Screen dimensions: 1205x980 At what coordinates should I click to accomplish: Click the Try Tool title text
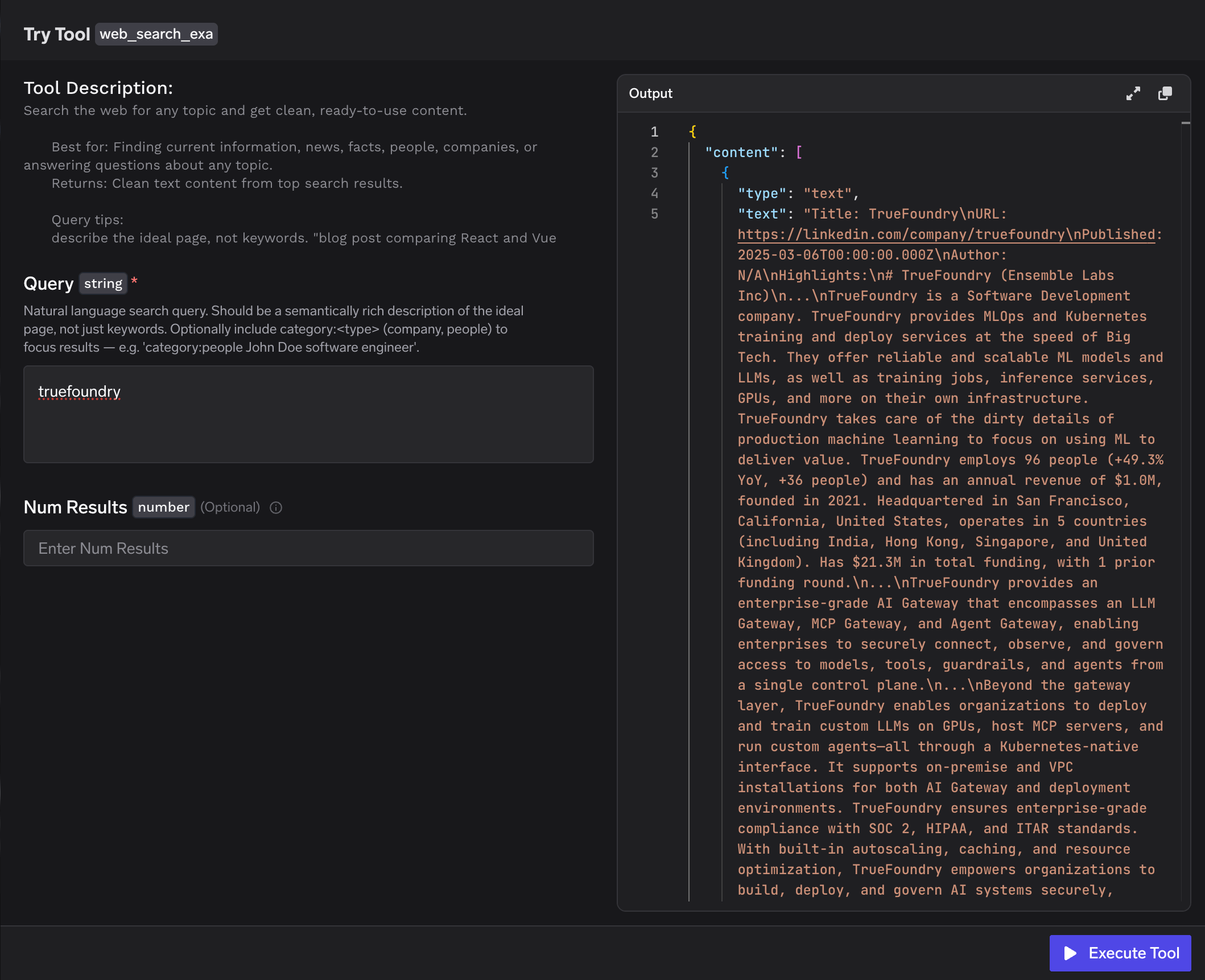[x=57, y=34]
